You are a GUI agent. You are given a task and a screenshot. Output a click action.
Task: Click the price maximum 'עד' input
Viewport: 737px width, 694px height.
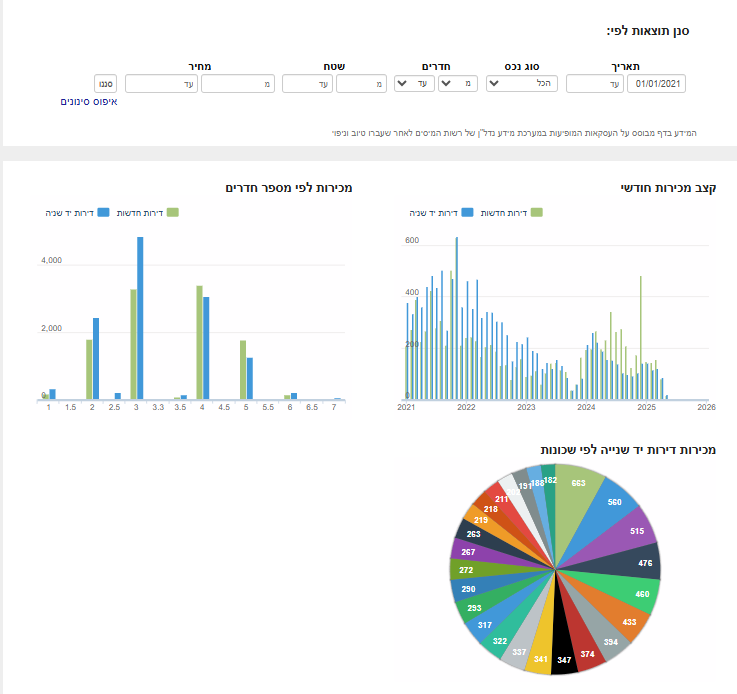tap(160, 84)
